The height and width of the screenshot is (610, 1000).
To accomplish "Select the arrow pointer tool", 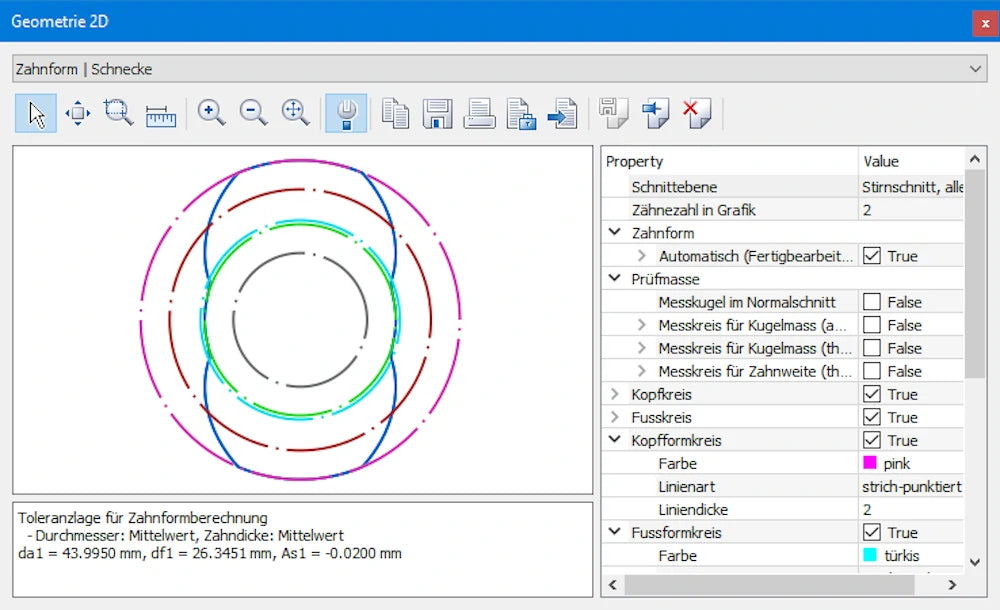I will tap(36, 114).
